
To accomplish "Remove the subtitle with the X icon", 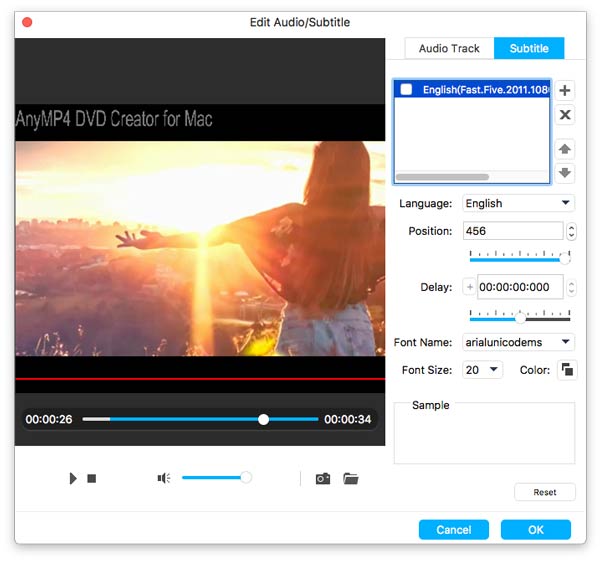I will click(x=565, y=115).
